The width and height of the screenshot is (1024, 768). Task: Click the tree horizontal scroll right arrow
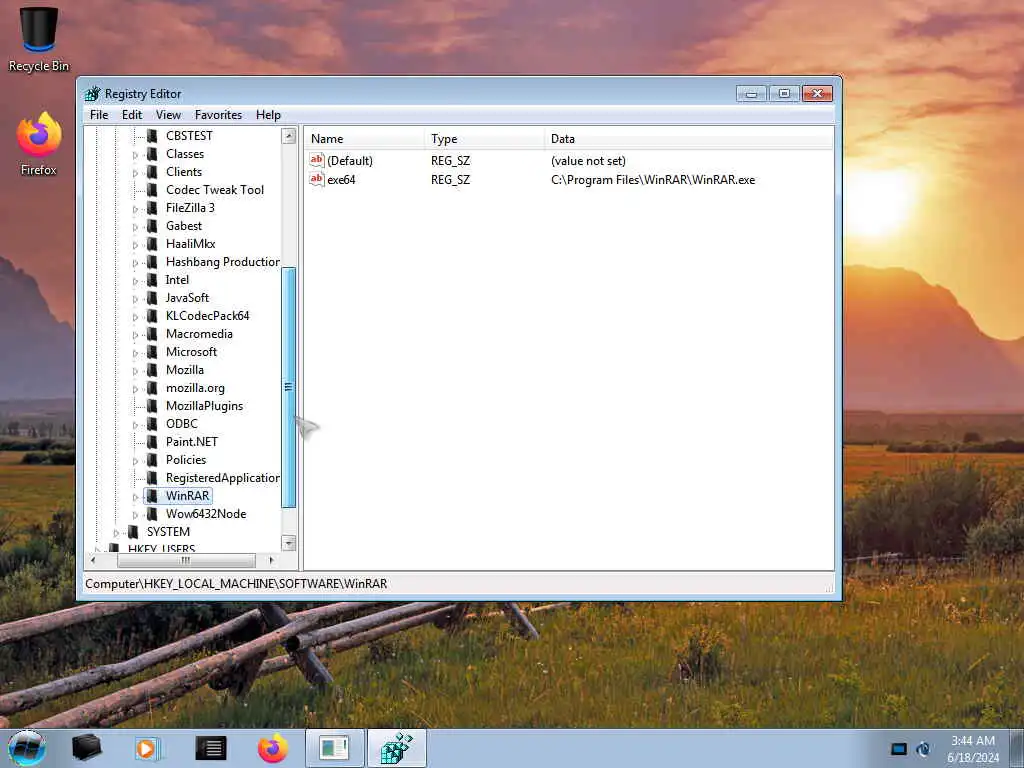coord(272,560)
